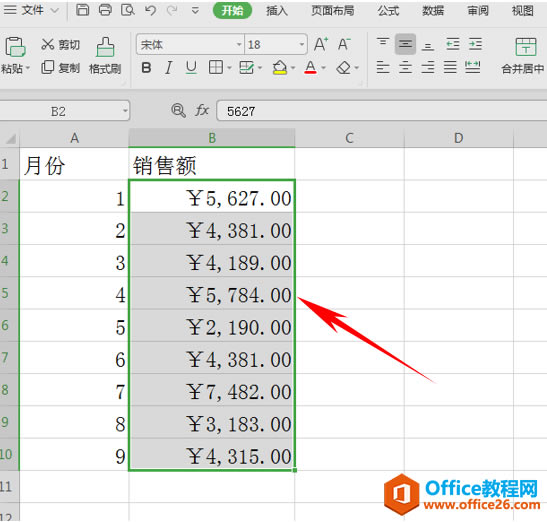Expand the arrow next to 文件

click(54, 10)
